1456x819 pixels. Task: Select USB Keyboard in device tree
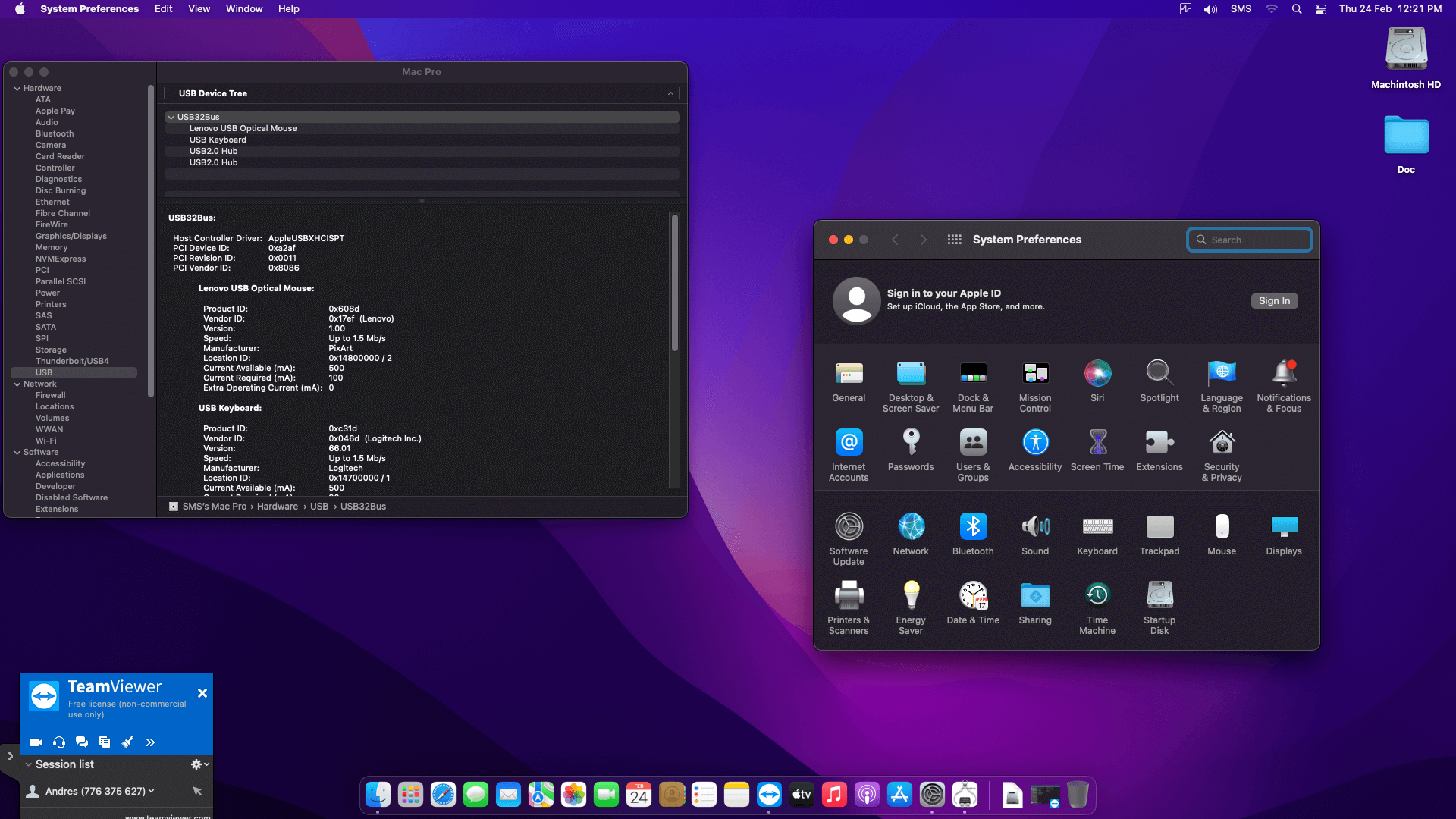pos(422,140)
